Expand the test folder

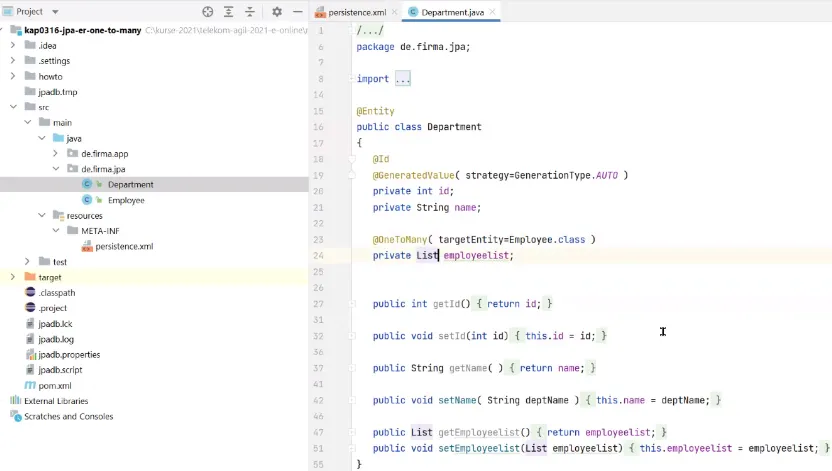28,261
